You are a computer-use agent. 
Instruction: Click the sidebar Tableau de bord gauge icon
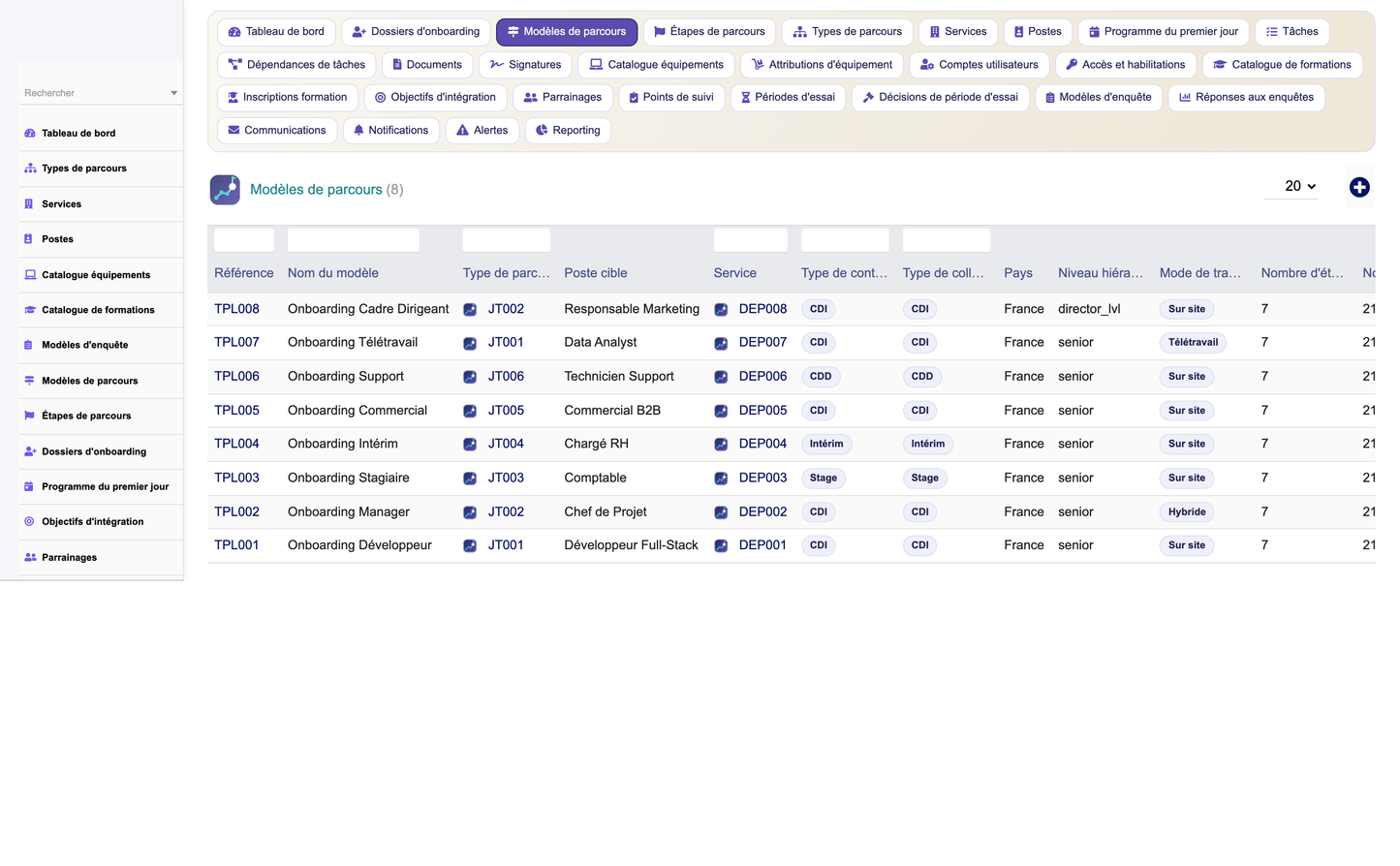click(30, 133)
